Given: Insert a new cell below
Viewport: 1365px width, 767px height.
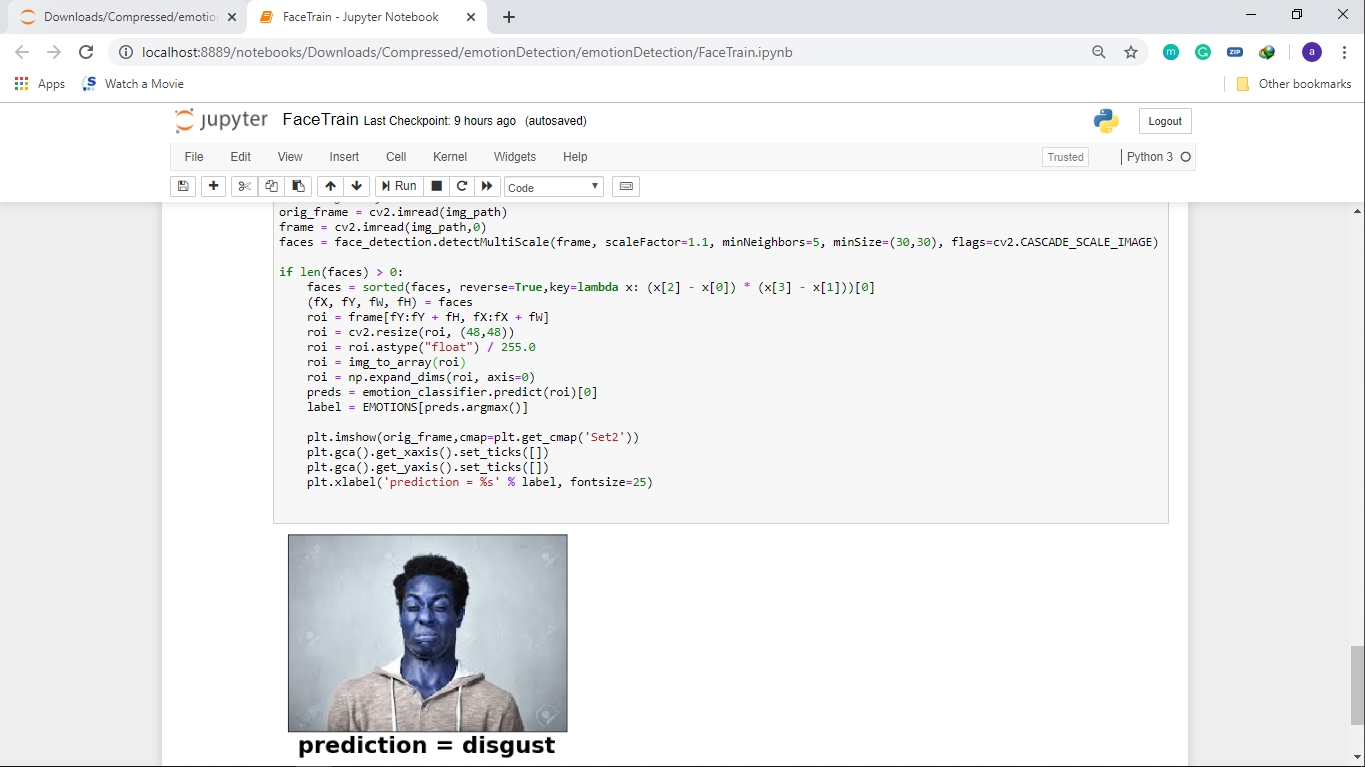Looking at the screenshot, I should coord(213,186).
